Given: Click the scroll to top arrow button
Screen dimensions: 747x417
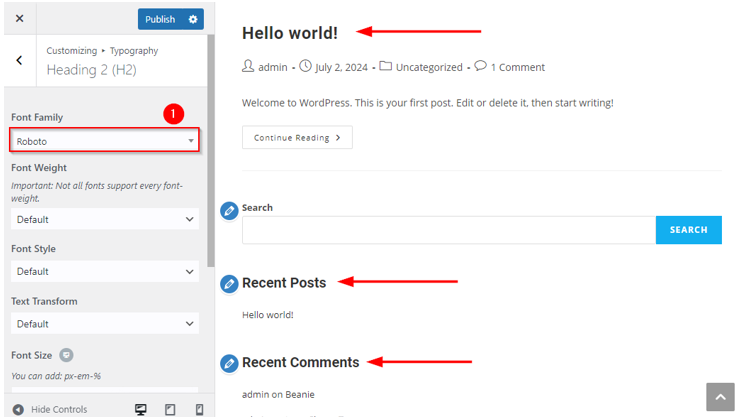Looking at the screenshot, I should [x=720, y=397].
